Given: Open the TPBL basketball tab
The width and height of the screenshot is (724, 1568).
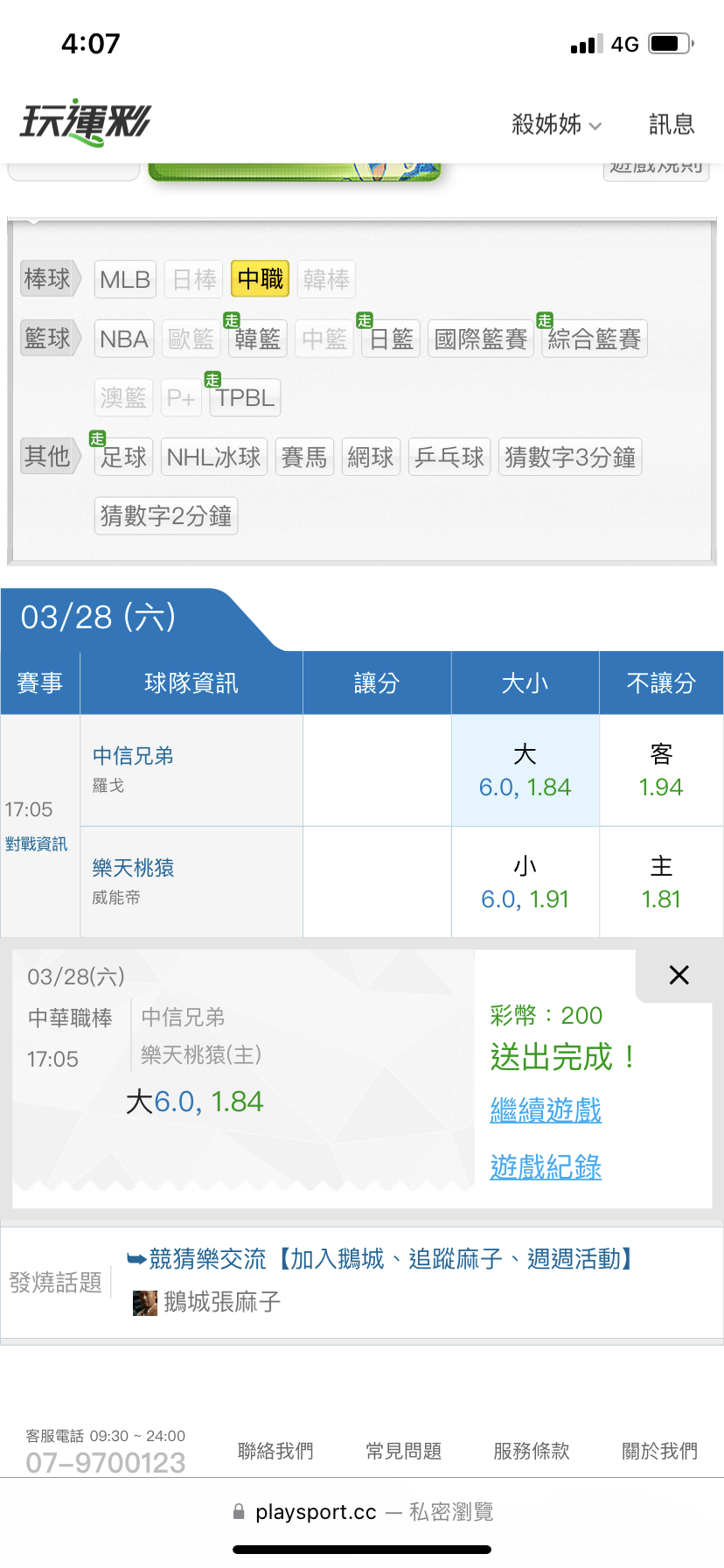Looking at the screenshot, I should 245,397.
